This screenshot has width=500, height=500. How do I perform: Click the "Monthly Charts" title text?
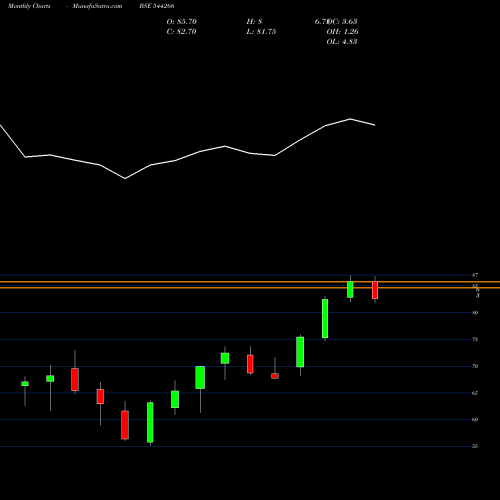pyautogui.click(x=29, y=6)
